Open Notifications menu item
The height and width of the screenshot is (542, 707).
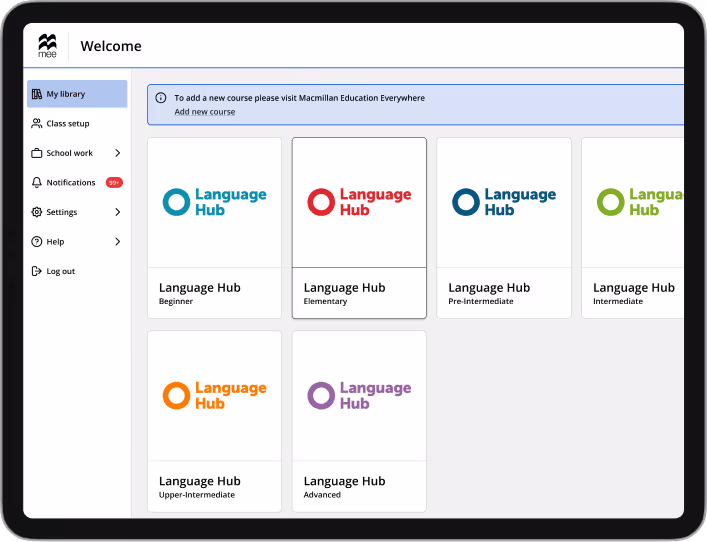[x=77, y=183]
